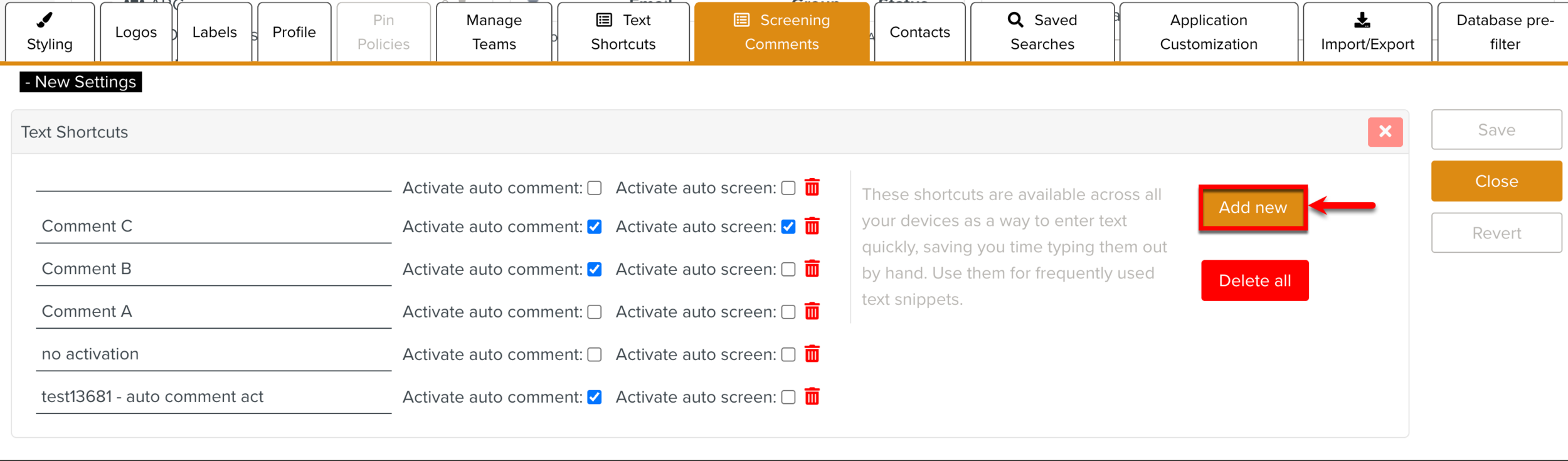Screen dimensions: 1568x461
Task: Uncheck auto screen for Comment C
Action: pos(788,226)
